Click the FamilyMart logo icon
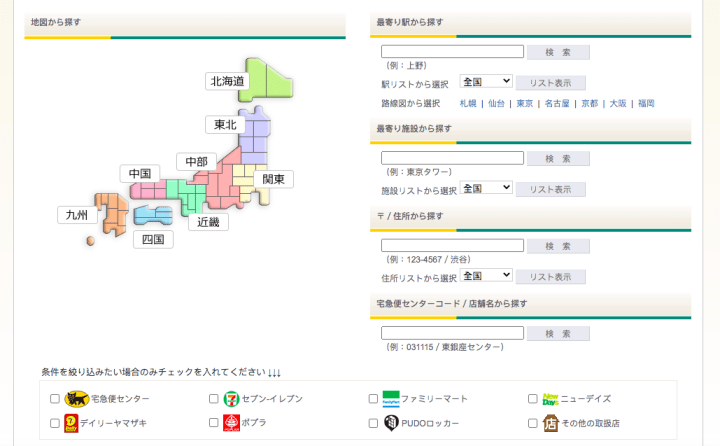The height and width of the screenshot is (446, 720). coord(391,399)
